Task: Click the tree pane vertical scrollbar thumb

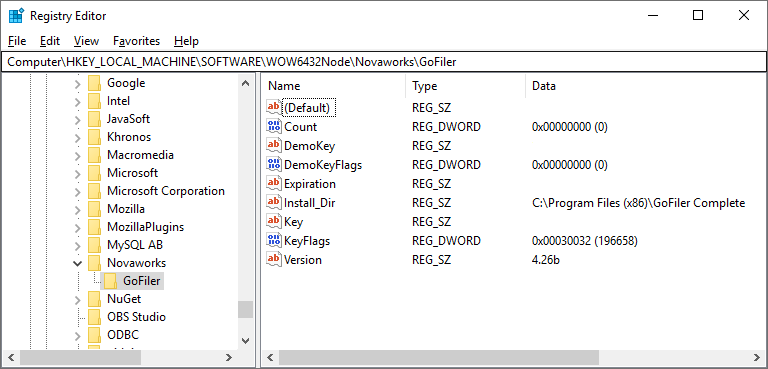Action: pos(245,309)
